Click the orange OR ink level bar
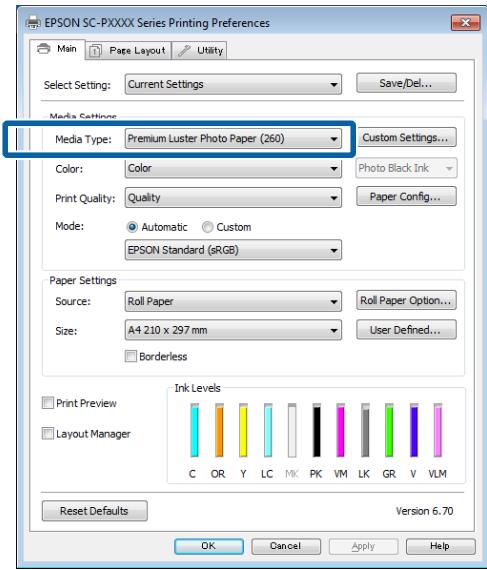The width and height of the screenshot is (487, 570). click(219, 430)
